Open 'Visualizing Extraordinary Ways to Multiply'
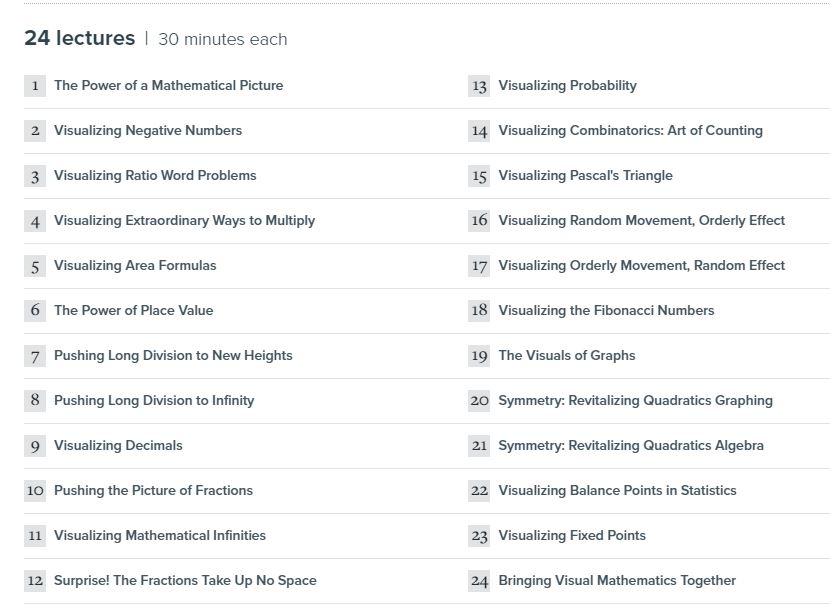830x614 pixels. coord(184,221)
